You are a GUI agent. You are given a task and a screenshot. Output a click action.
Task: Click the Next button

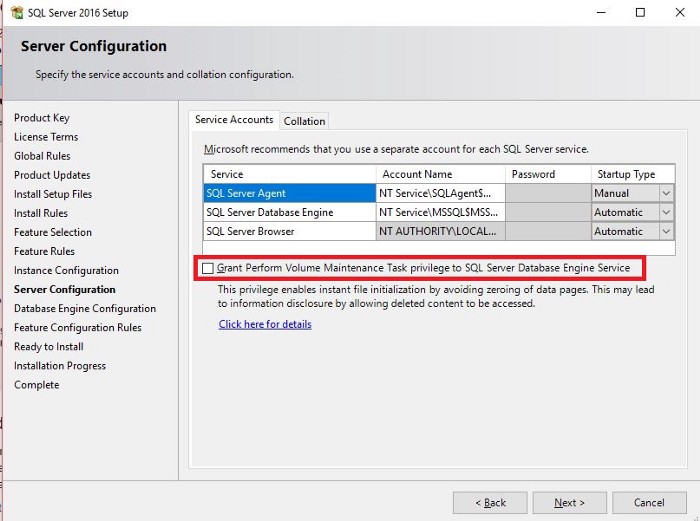(569, 503)
